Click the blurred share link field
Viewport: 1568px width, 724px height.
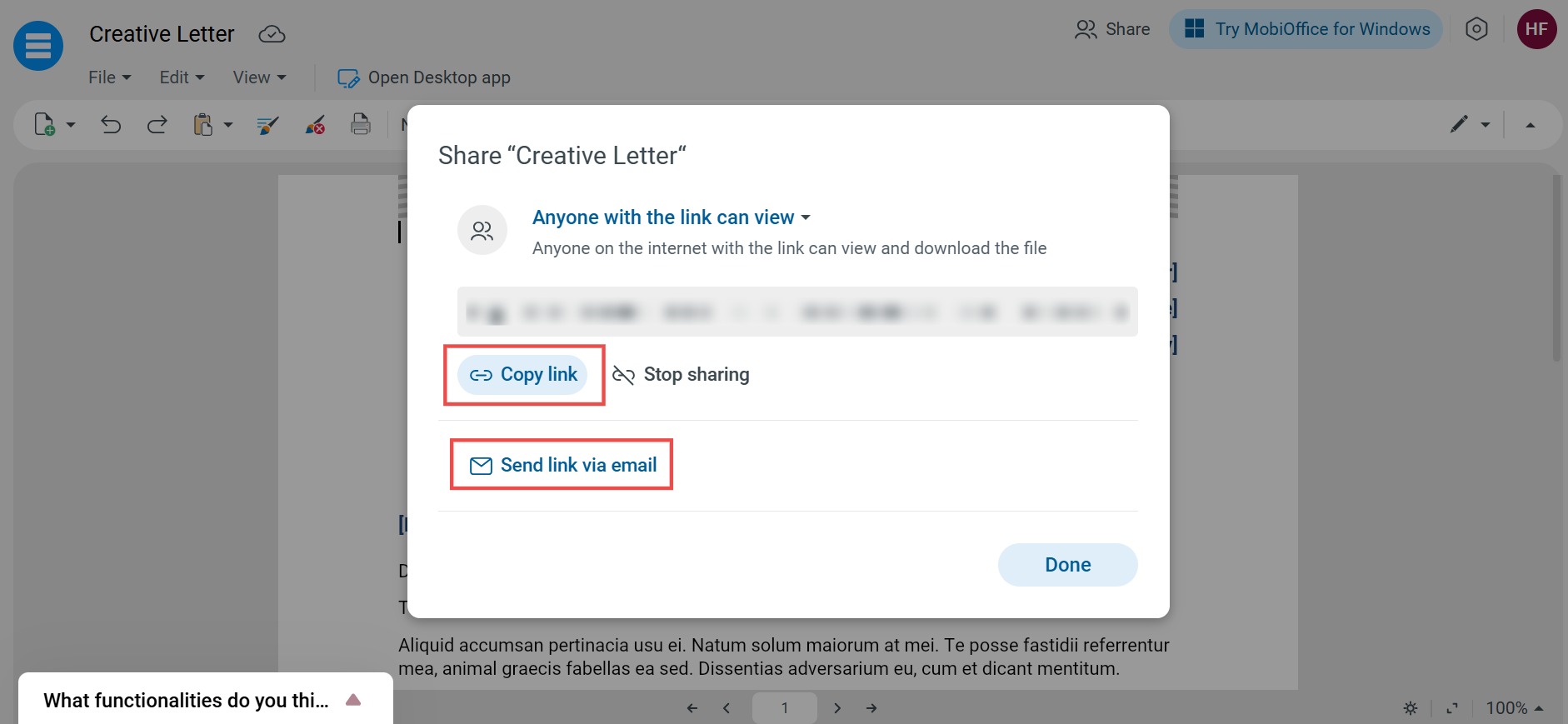tap(797, 312)
